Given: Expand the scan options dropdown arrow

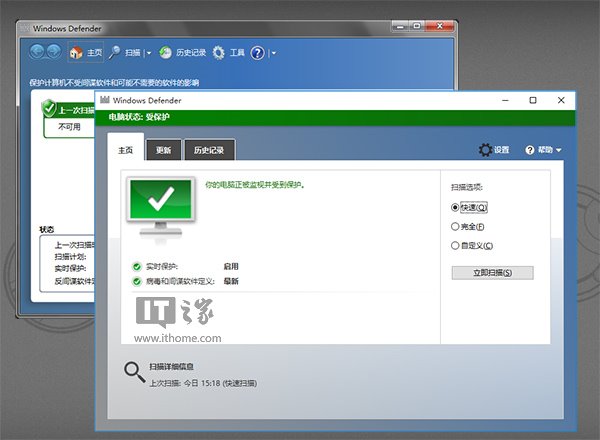Looking at the screenshot, I should [148, 53].
